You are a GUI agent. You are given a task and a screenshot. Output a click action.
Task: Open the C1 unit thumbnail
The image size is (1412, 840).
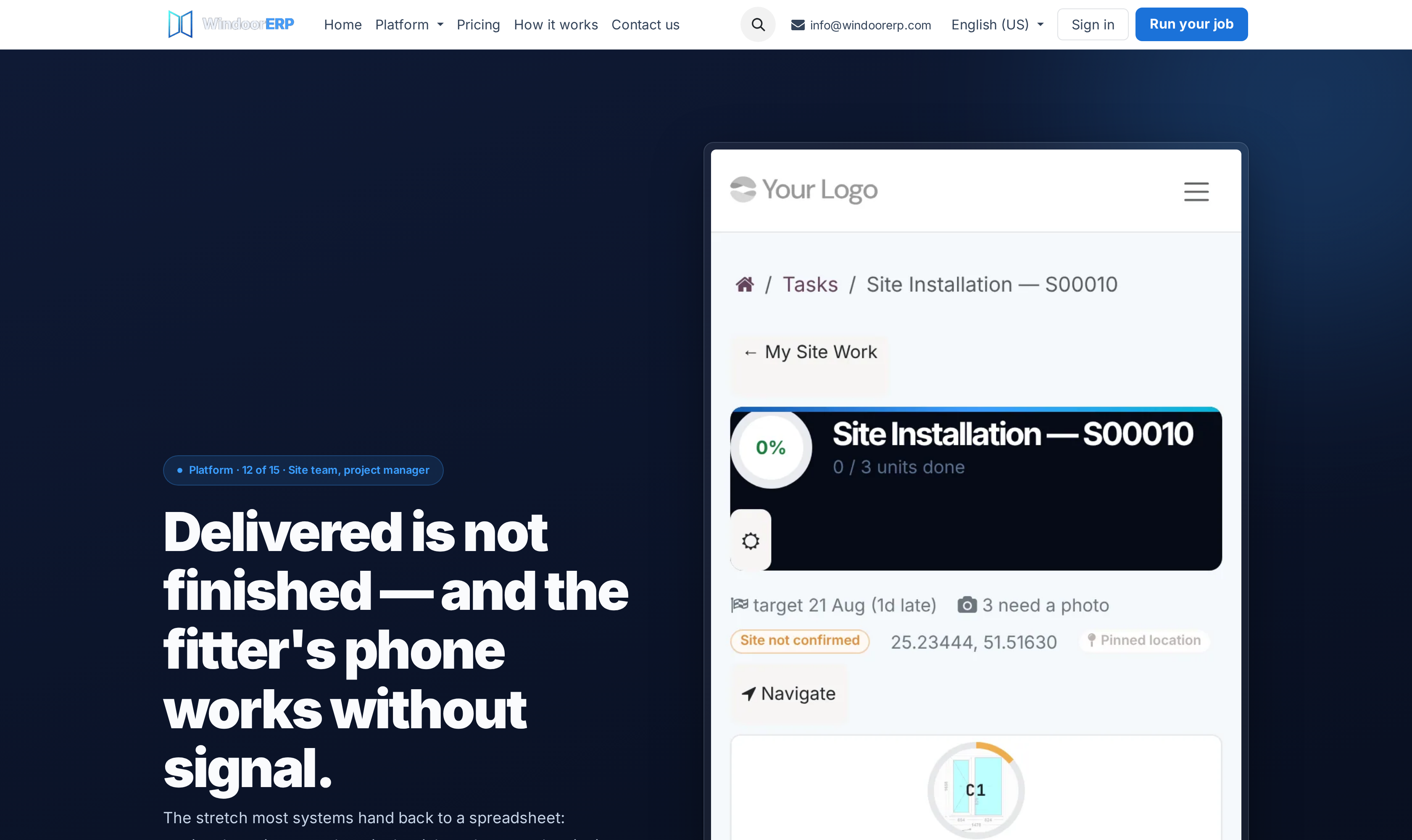click(x=976, y=790)
